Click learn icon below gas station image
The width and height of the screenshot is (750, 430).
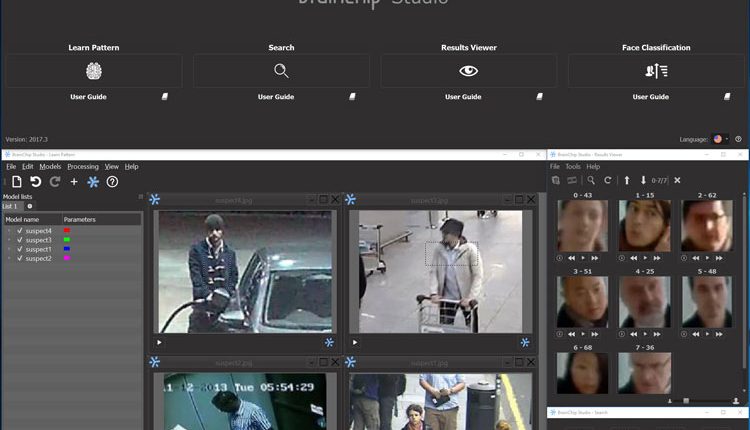click(329, 342)
